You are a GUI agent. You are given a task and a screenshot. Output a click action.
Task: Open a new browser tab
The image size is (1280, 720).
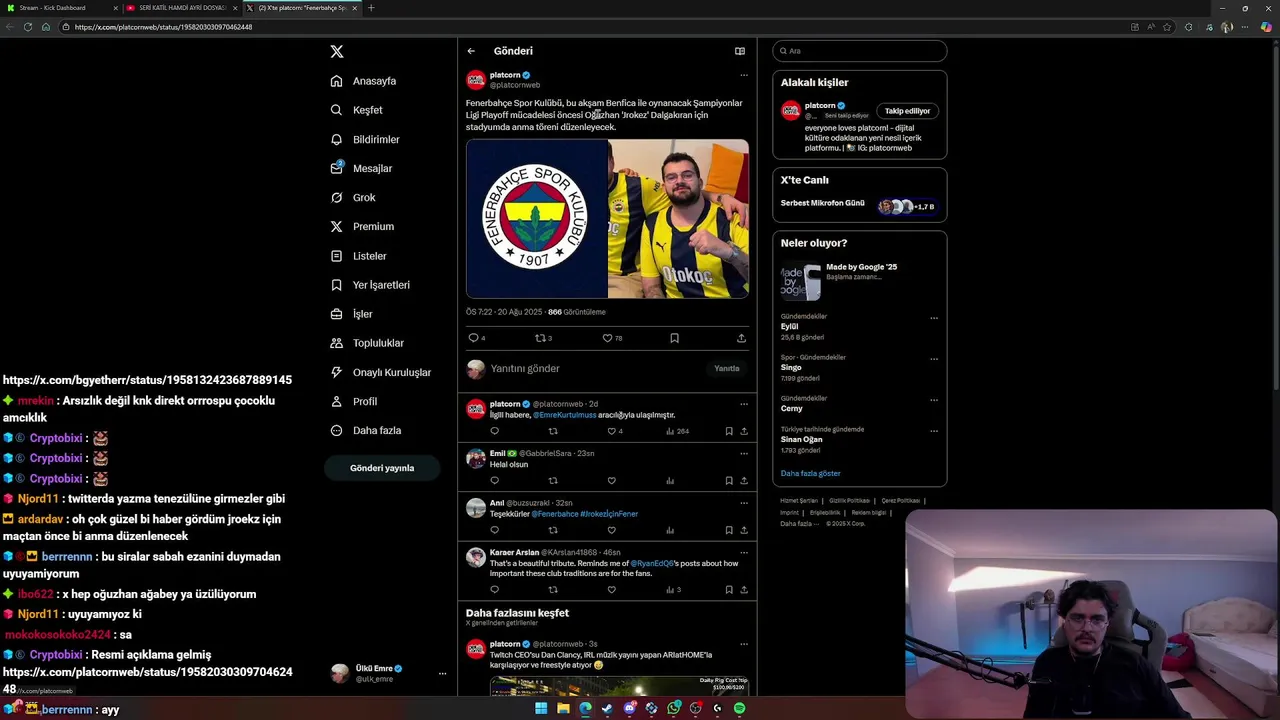[x=371, y=8]
